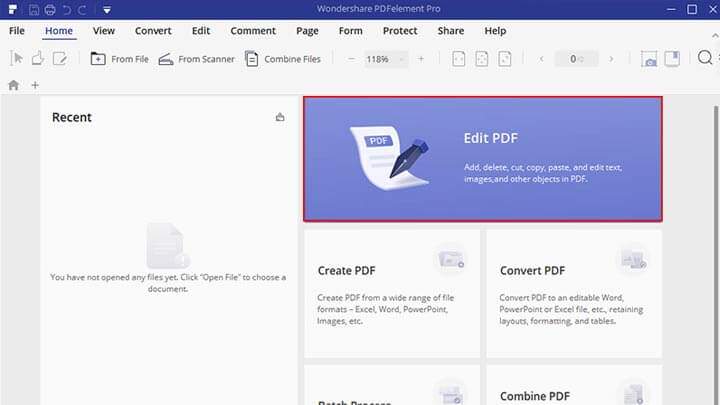
Task: Click the empty document placeholder icon
Action: click(168, 245)
